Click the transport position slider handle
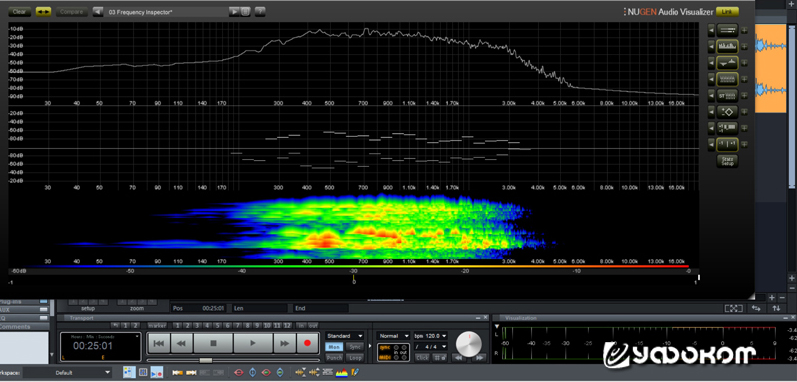The width and height of the screenshot is (797, 382). point(206,360)
